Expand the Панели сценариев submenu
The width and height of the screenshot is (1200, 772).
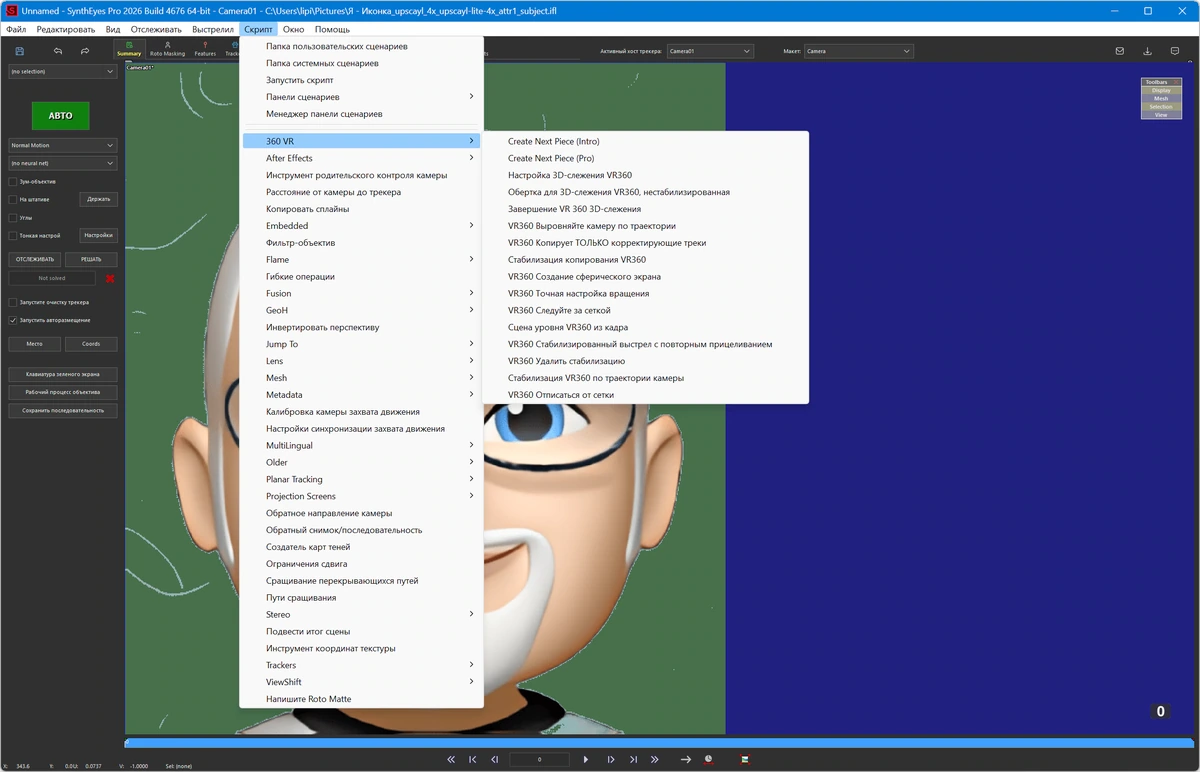[x=361, y=97]
